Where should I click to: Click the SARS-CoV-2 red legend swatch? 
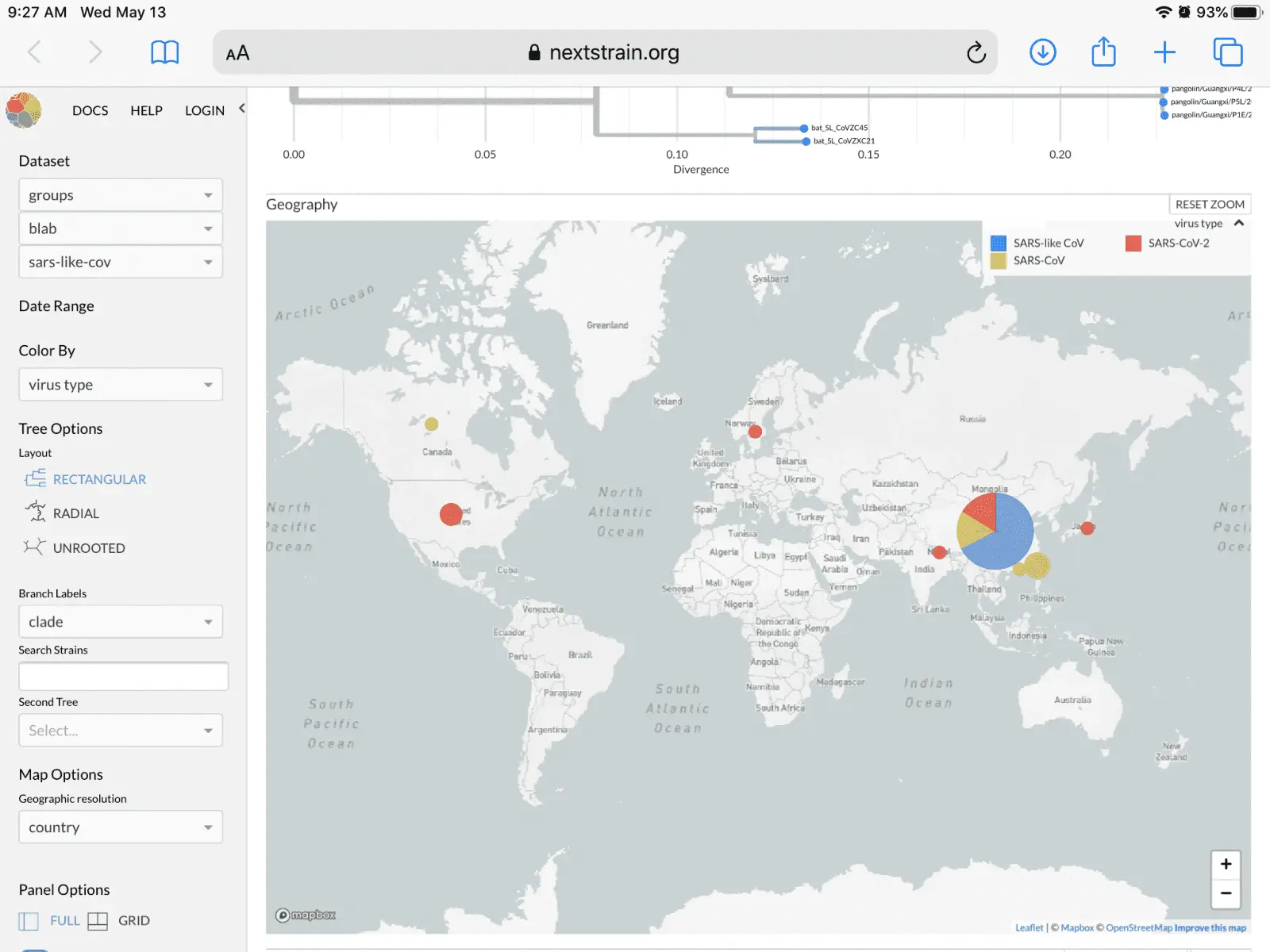(x=1133, y=243)
